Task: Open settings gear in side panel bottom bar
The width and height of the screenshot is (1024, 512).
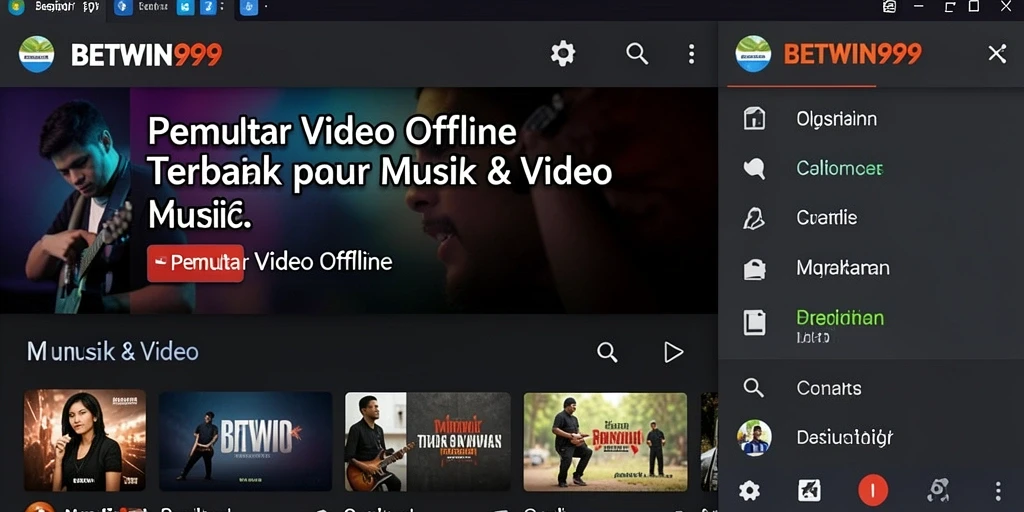Action: pos(749,490)
